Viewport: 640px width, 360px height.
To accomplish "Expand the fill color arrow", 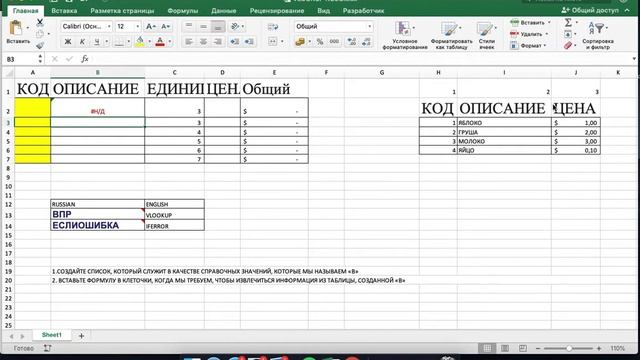I will (x=149, y=42).
